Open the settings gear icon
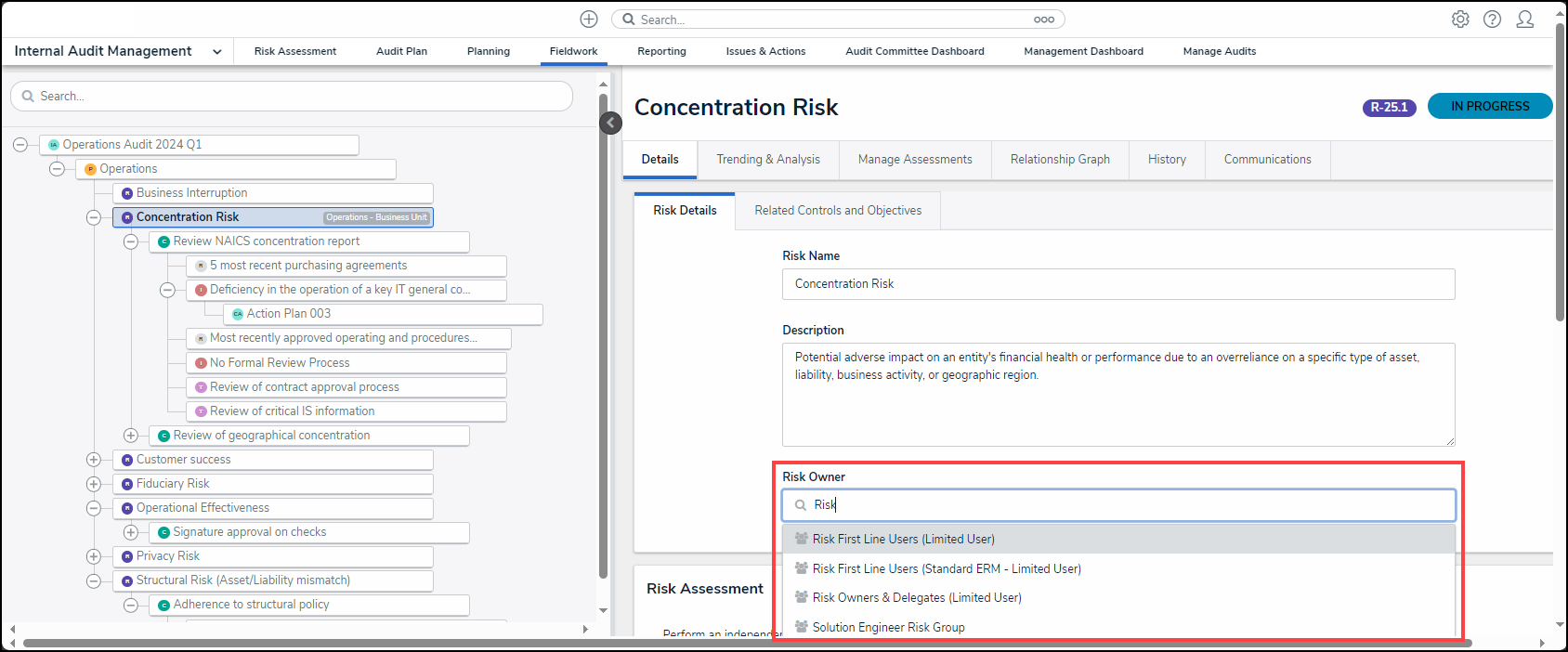This screenshot has width=1568, height=652. [x=1460, y=20]
